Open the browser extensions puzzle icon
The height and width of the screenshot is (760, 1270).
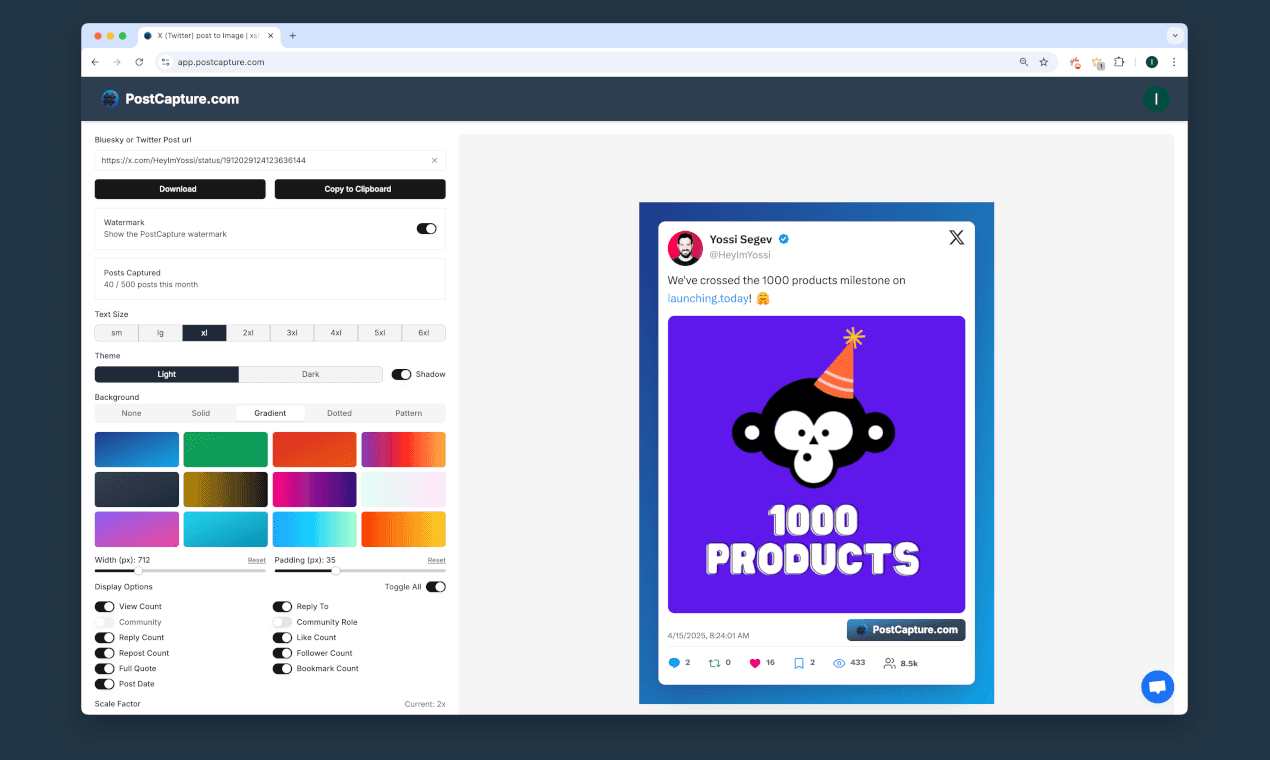[1119, 62]
